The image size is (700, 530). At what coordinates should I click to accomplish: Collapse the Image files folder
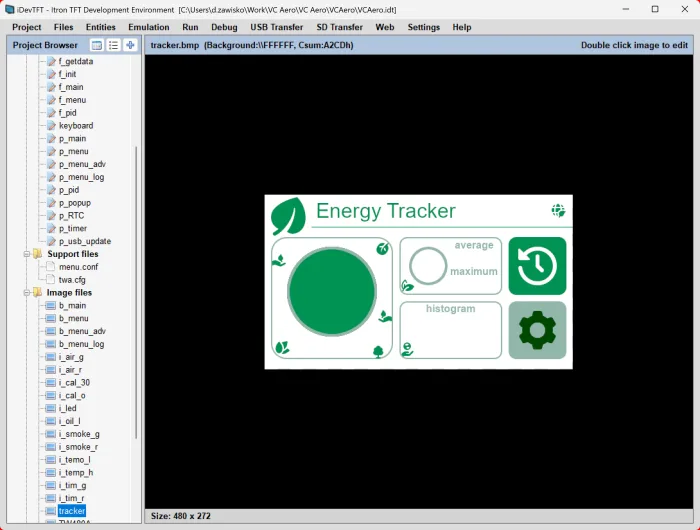click(x=26, y=293)
